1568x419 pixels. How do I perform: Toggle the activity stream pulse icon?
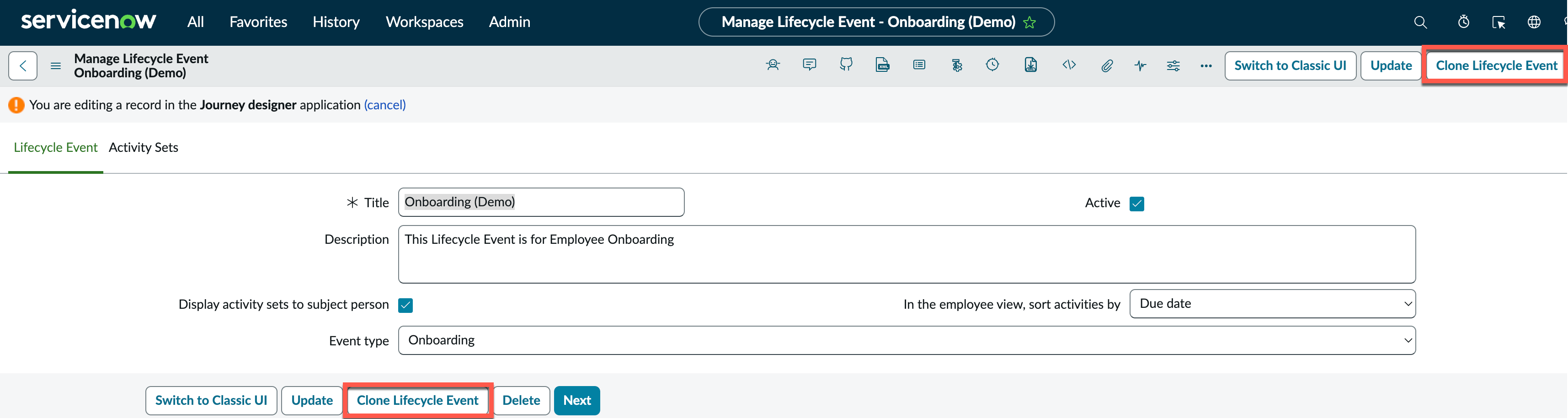click(1140, 66)
